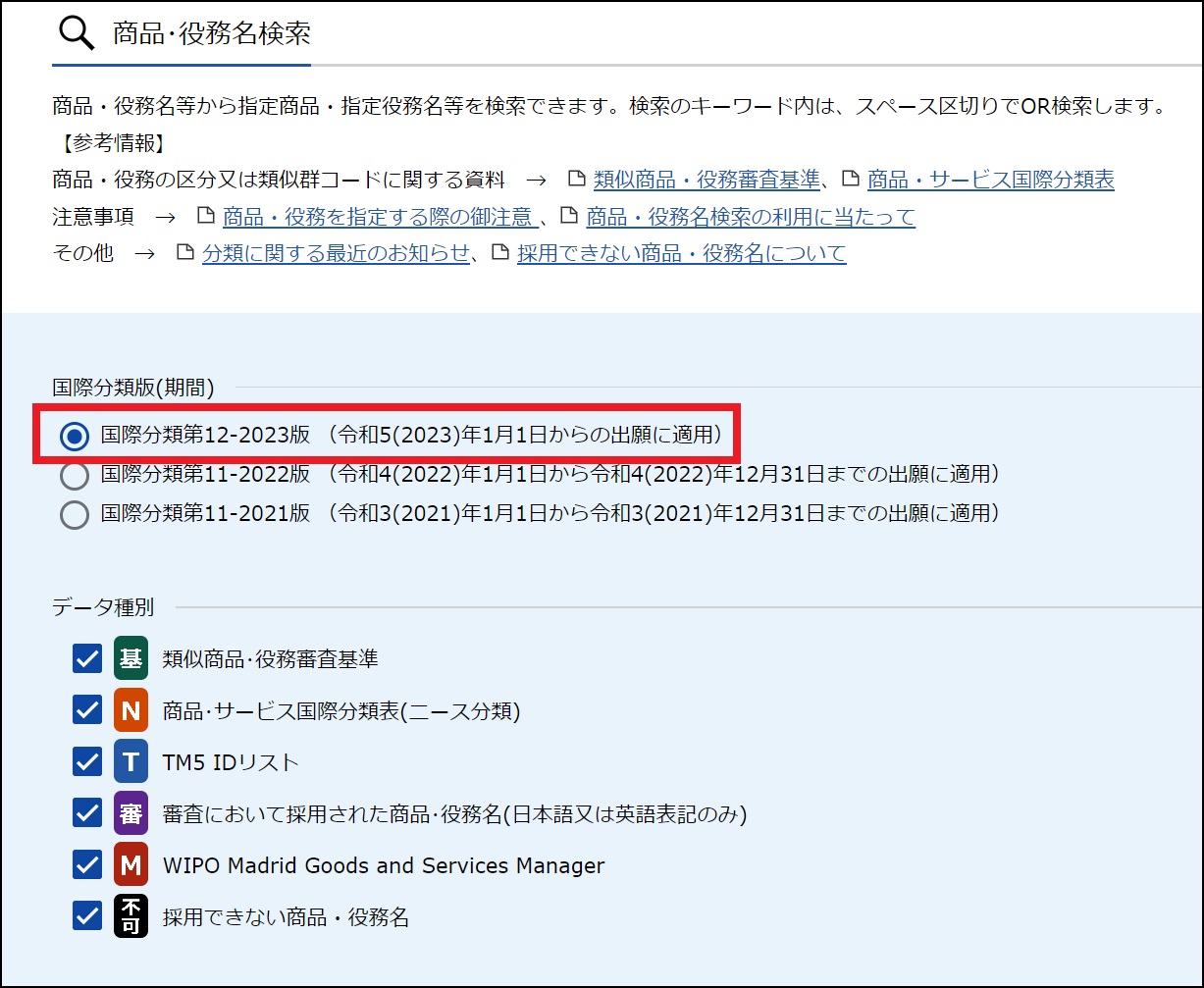The width and height of the screenshot is (1204, 988).
Task: Click the magnifying glass search icon
Action: [77, 33]
